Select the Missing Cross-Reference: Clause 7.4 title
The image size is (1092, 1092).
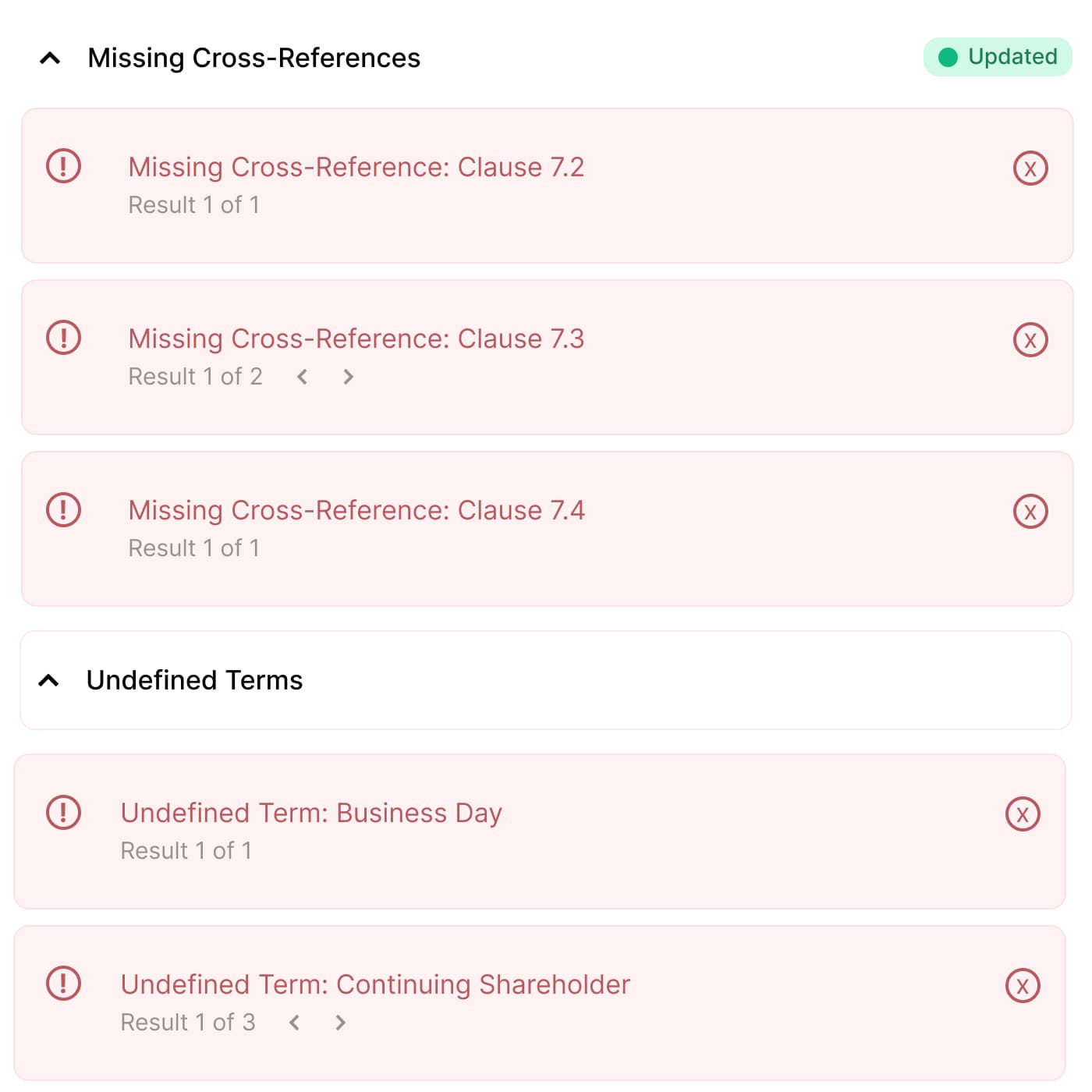pyautogui.click(x=356, y=511)
